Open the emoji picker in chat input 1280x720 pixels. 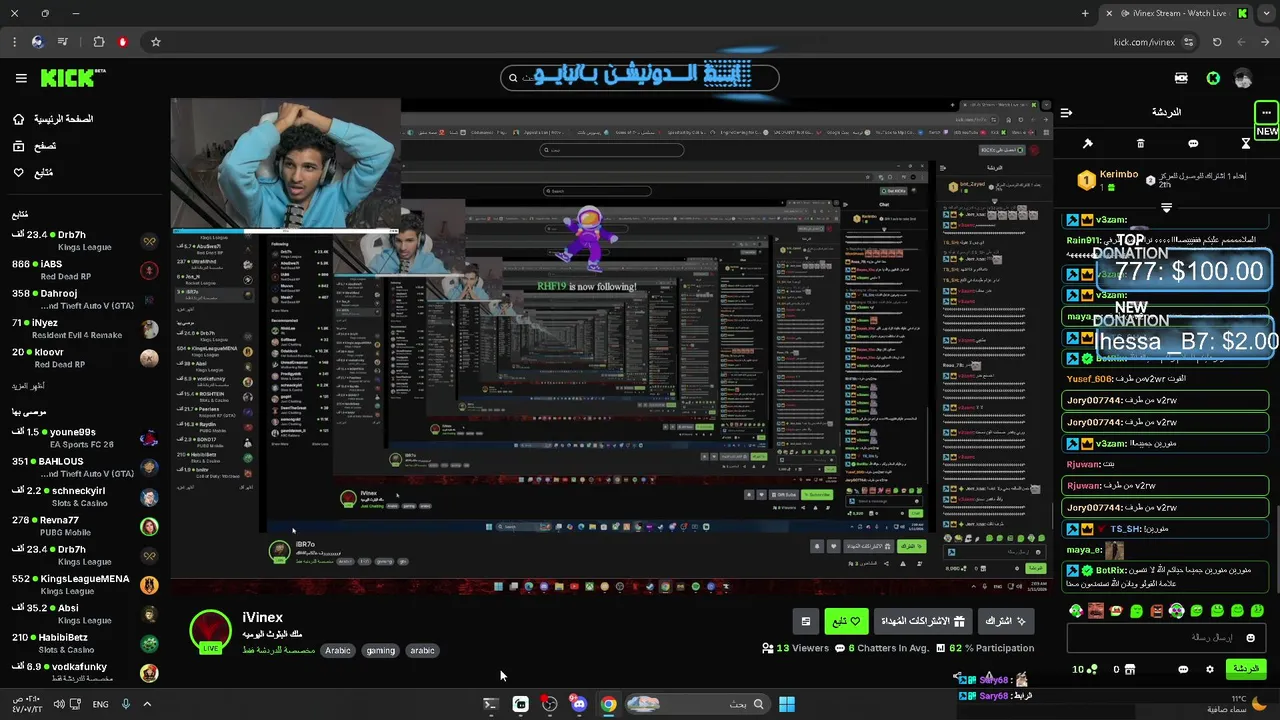click(x=1250, y=638)
